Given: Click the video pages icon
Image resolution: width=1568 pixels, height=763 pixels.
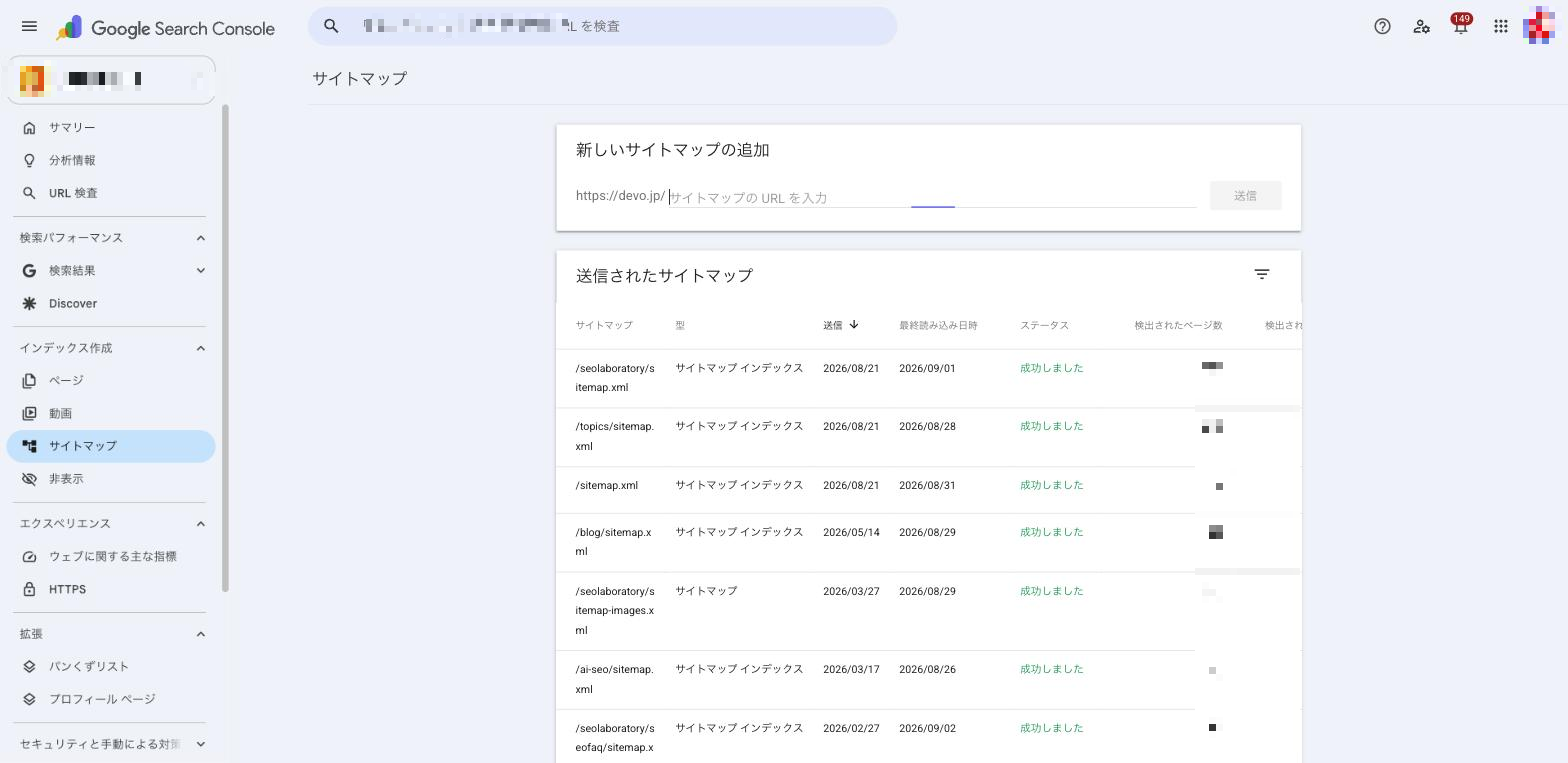Looking at the screenshot, I should tap(29, 413).
